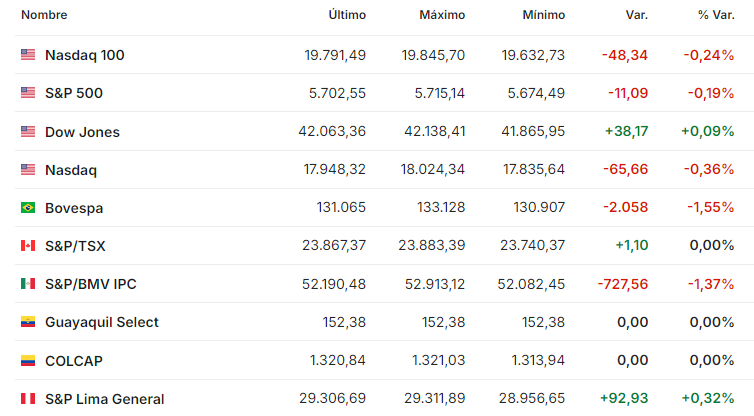Sort by the Último column header
The image size is (754, 416).
[x=347, y=15]
